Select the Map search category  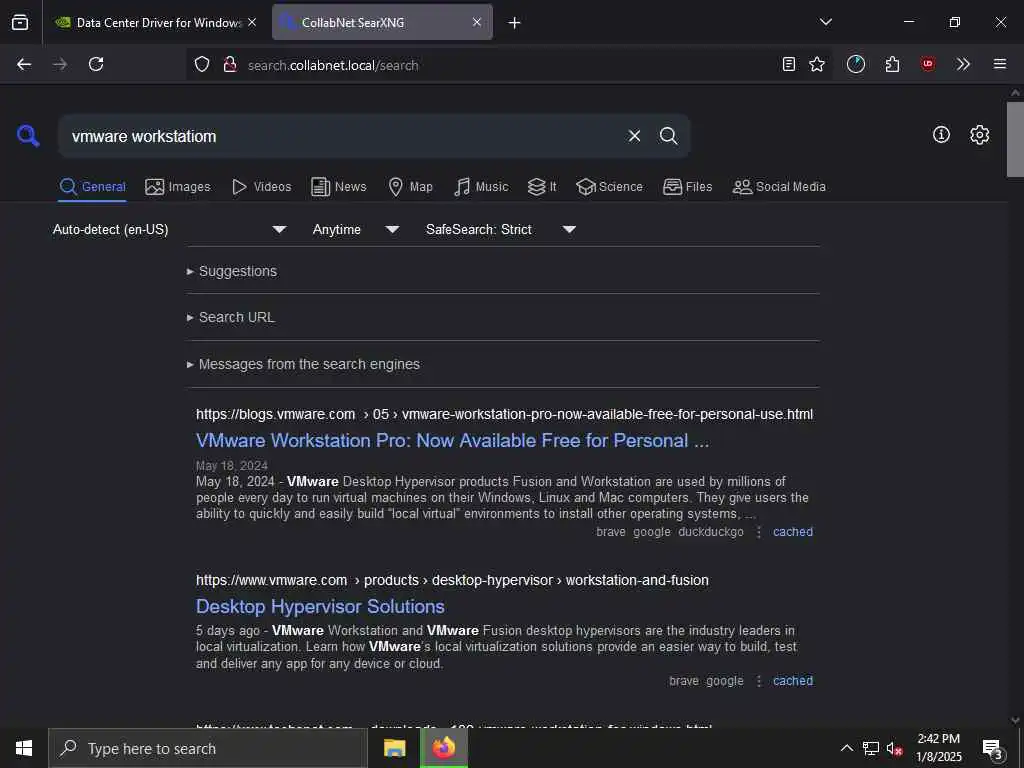410,187
